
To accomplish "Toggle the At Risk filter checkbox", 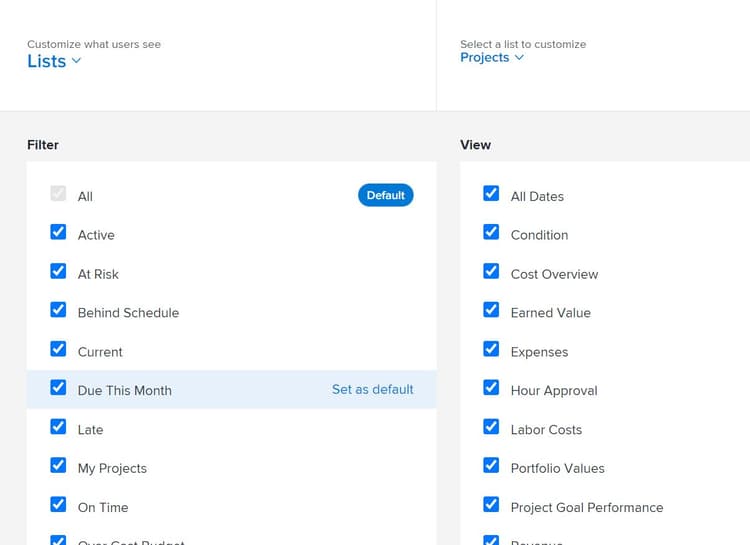I will (x=58, y=271).
